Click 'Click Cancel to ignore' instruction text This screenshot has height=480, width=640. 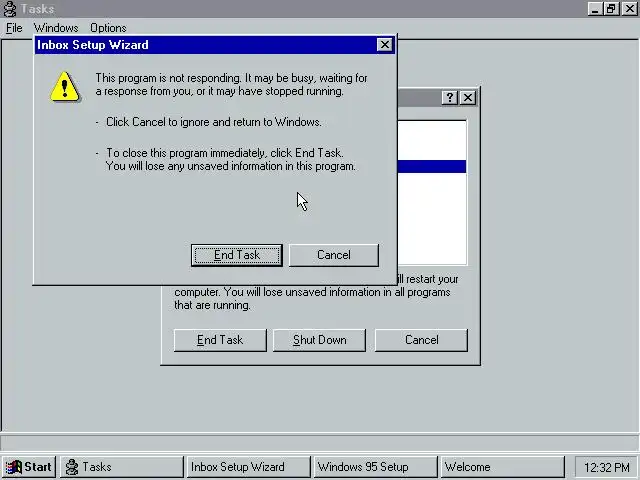click(213, 122)
